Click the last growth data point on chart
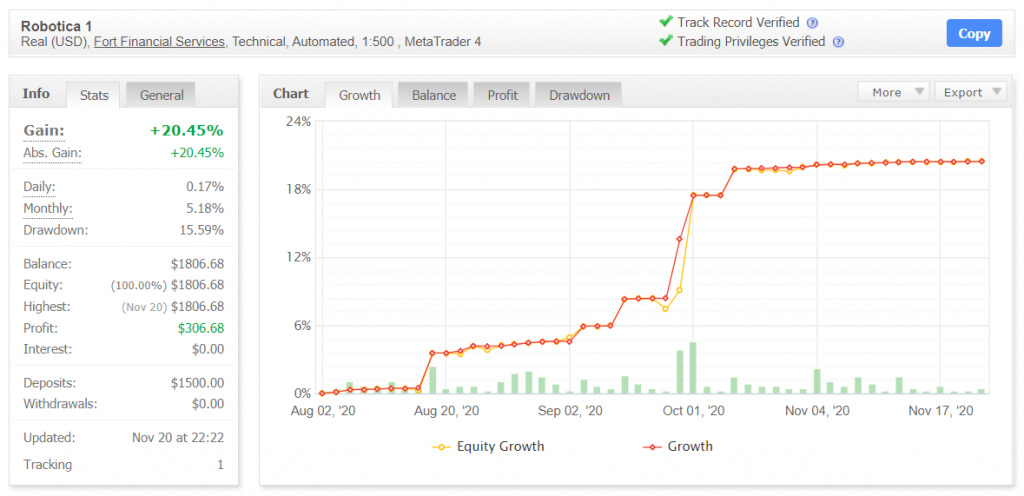This screenshot has width=1024, height=496. (981, 161)
